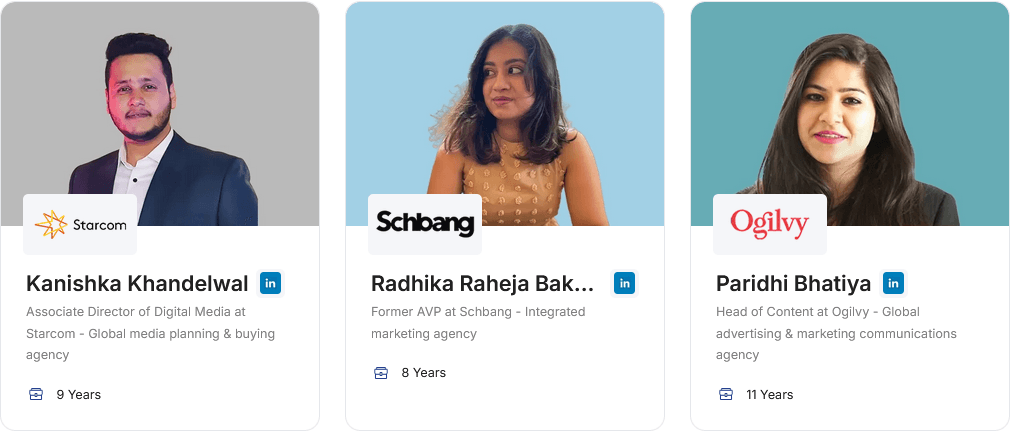Open Kanishka Khandelwal's LinkedIn icon
1012x433 pixels.
coord(270,283)
